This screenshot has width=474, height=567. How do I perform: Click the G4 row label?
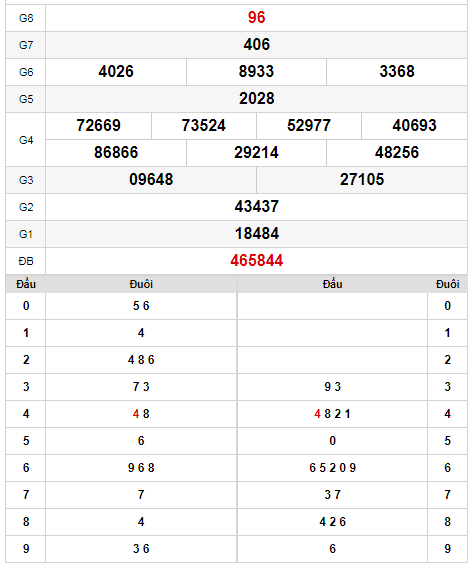pyautogui.click(x=26, y=140)
